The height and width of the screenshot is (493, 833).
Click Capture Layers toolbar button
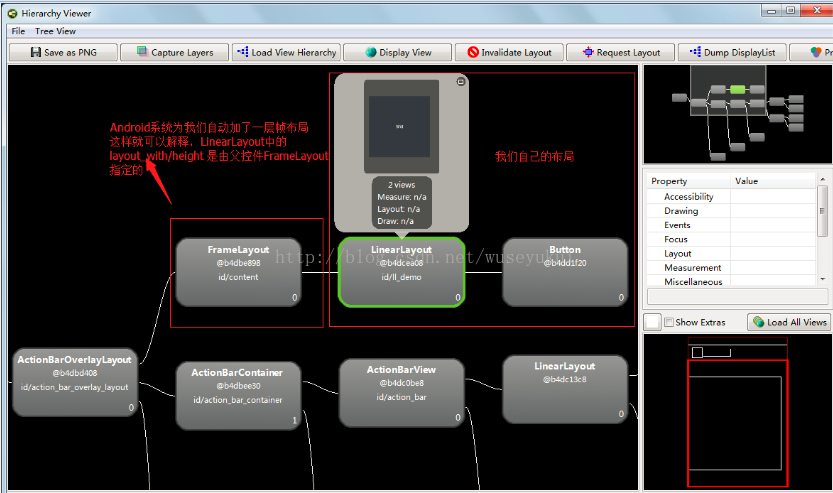coord(175,52)
